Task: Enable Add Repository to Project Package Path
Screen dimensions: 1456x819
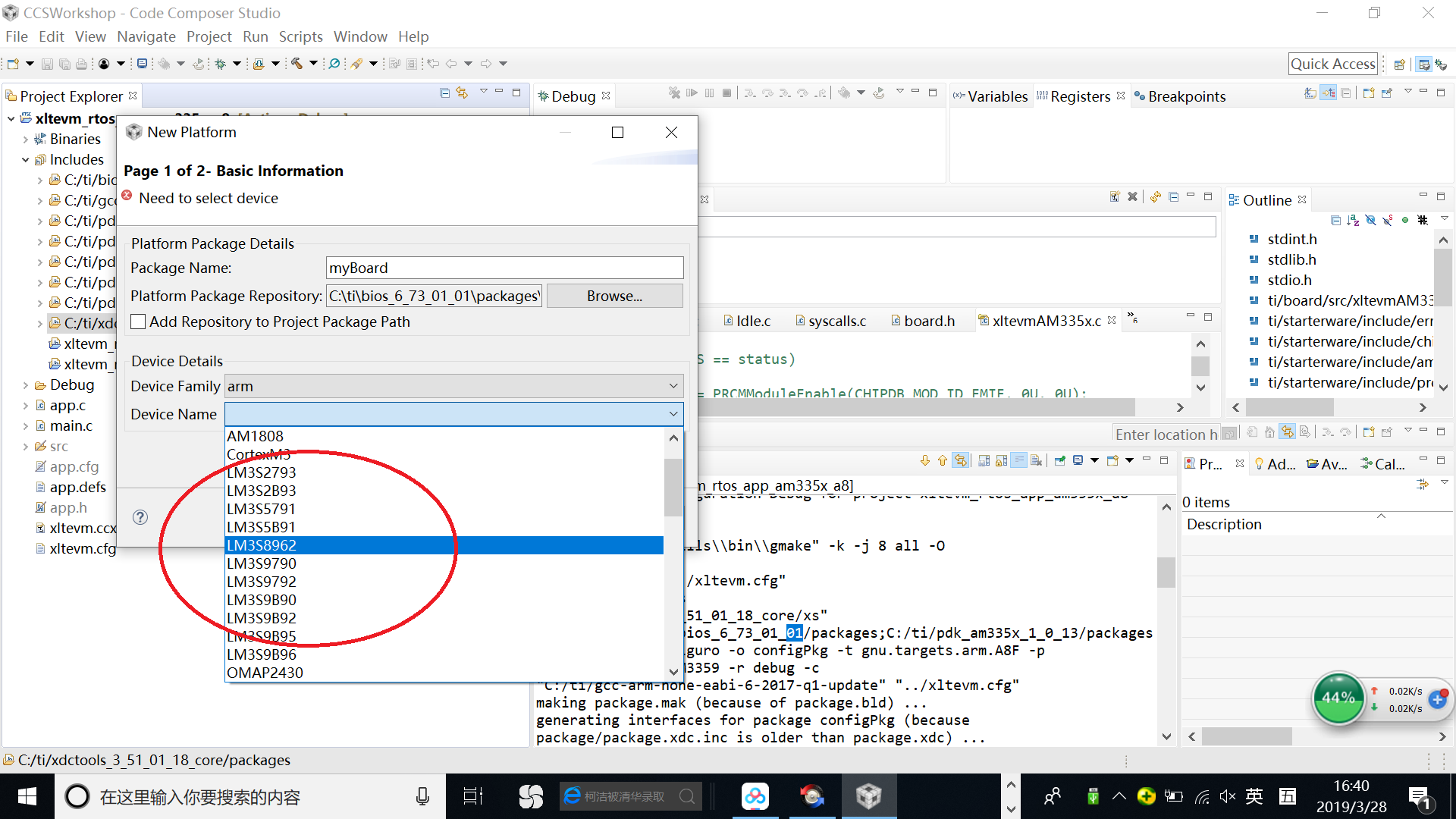Action: [138, 322]
